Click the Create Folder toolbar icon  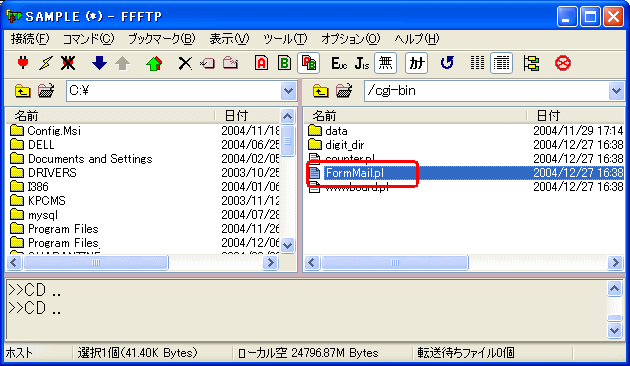point(231,63)
